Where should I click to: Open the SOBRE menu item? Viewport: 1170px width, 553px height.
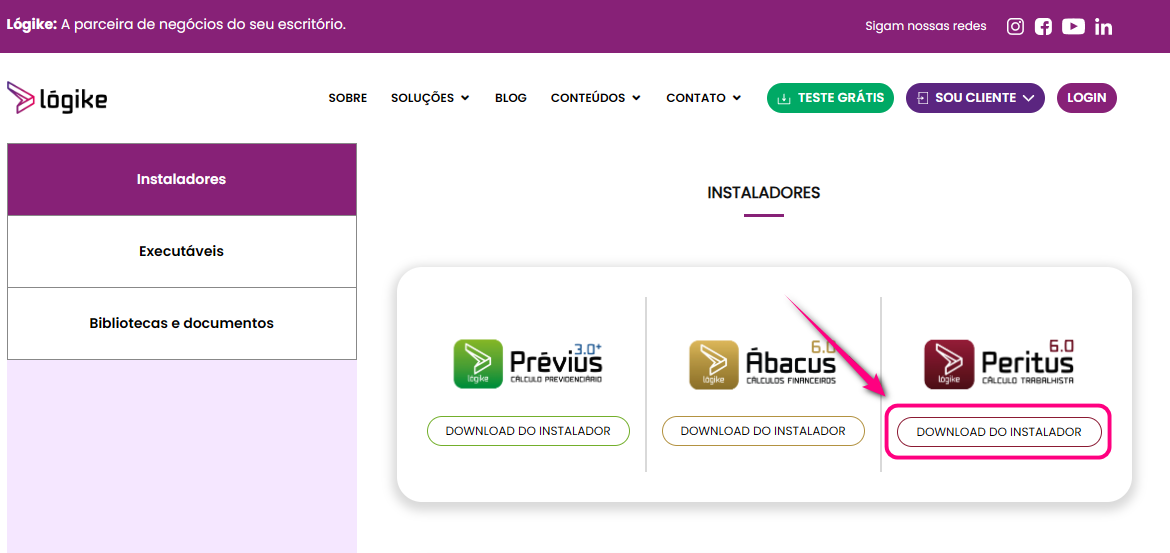348,99
